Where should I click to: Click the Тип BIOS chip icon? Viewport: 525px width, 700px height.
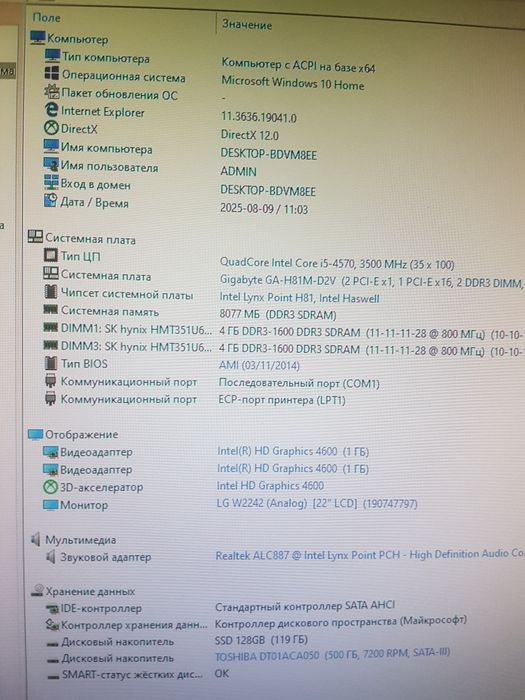(50, 362)
